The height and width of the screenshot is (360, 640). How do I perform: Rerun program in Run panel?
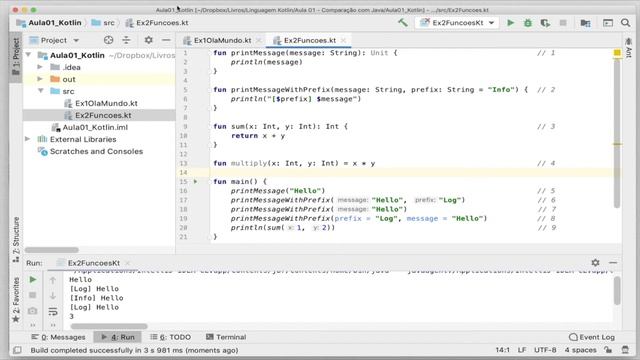(33, 280)
